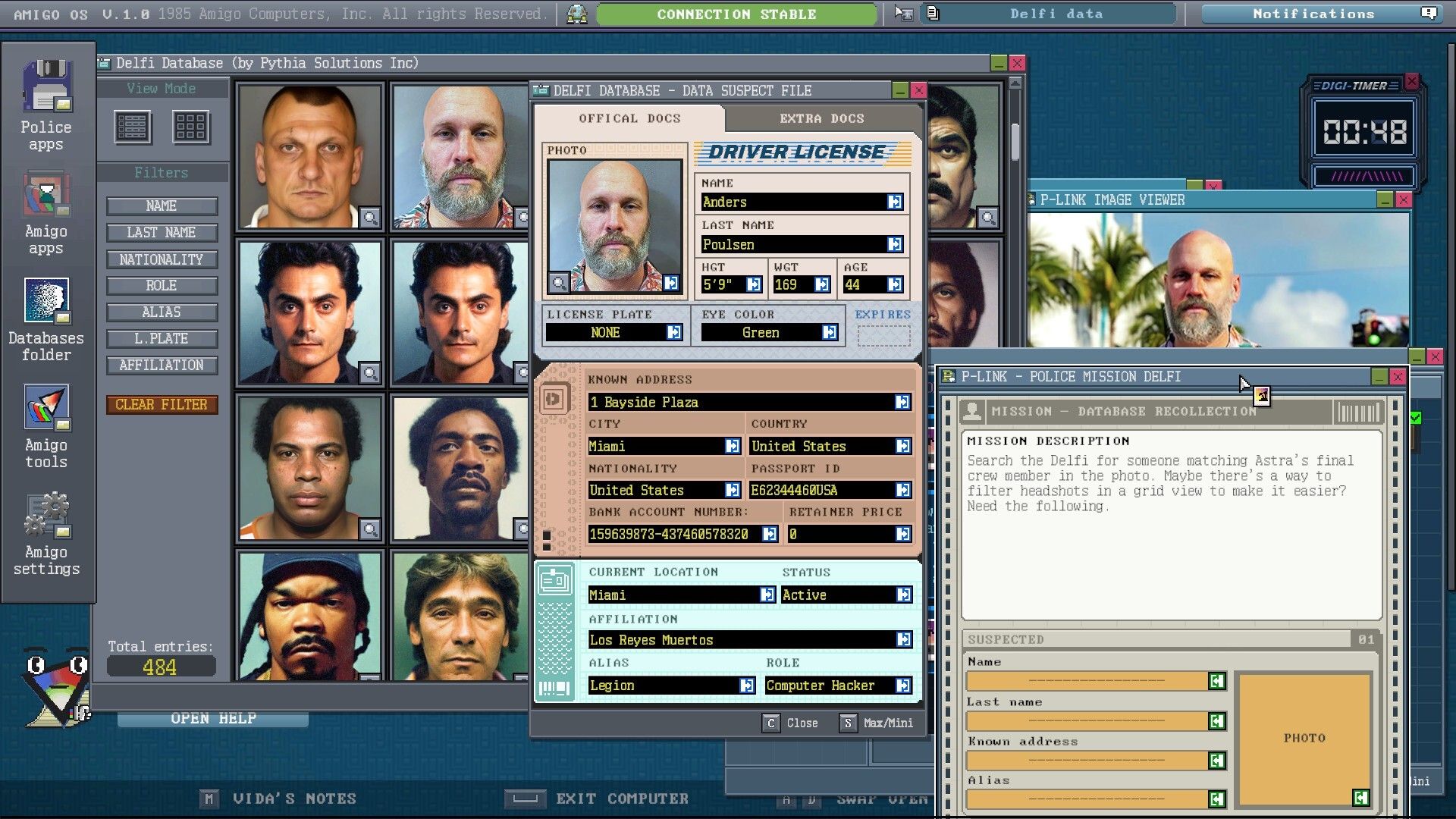Copy the 1 Bayside Plaza address icon
The width and height of the screenshot is (1456, 819).
coord(902,402)
